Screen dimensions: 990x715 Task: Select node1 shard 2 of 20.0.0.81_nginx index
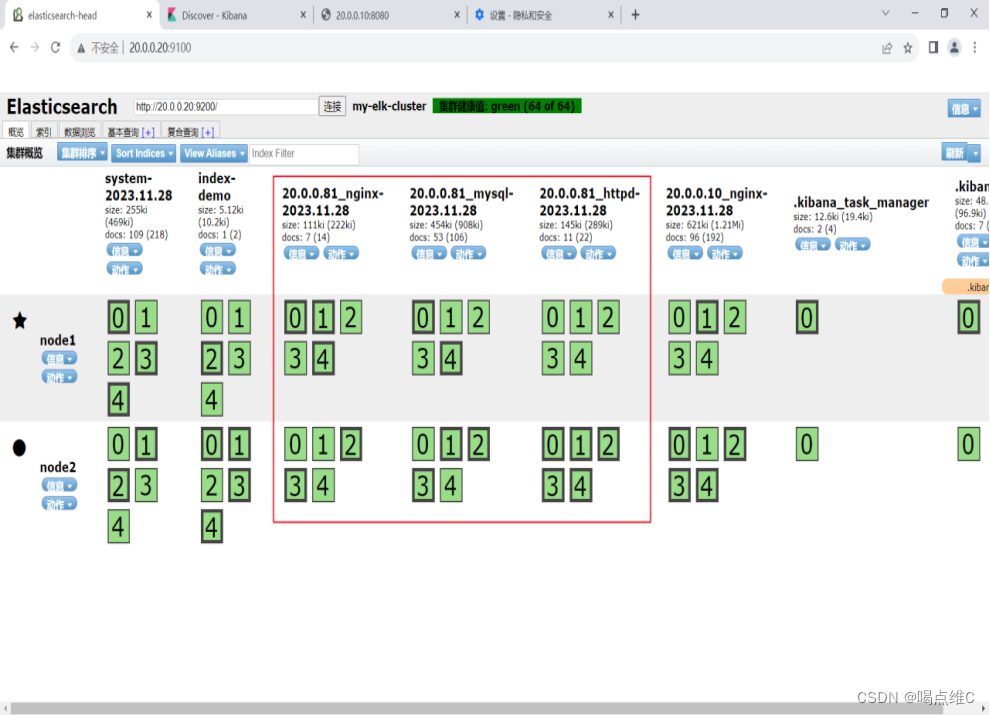click(x=351, y=318)
